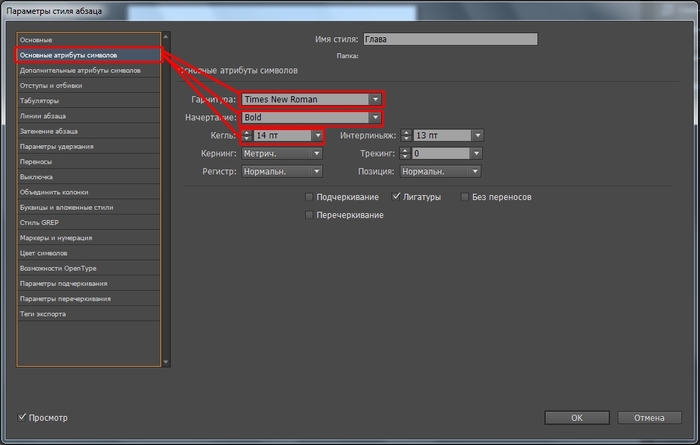Enable the Подчеркивание checkbox
Image resolution: width=700 pixels, height=445 pixels.
pos(309,197)
